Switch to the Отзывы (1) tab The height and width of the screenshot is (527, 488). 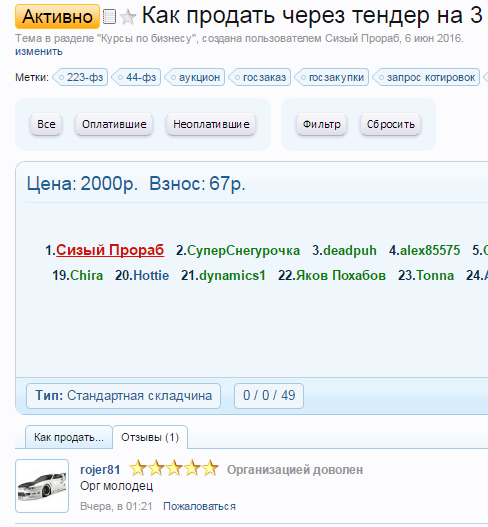[150, 437]
